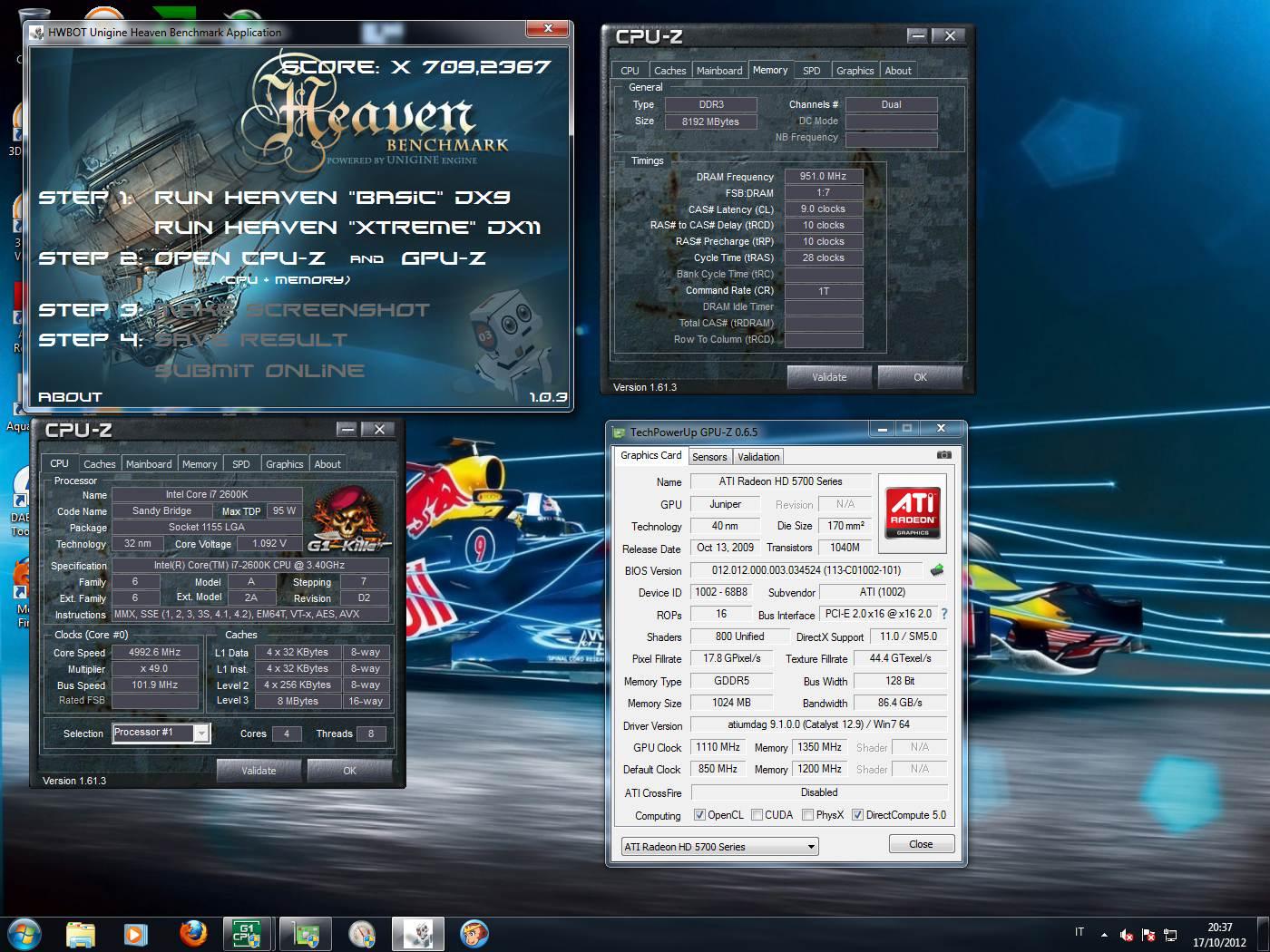
Task: Click the GPU-Z title bar icon
Action: click(x=620, y=432)
